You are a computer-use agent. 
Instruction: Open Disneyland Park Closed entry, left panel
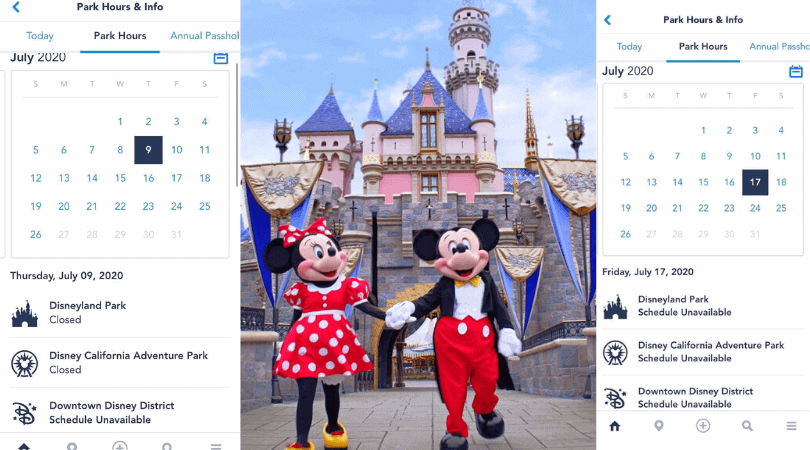[x=120, y=313]
